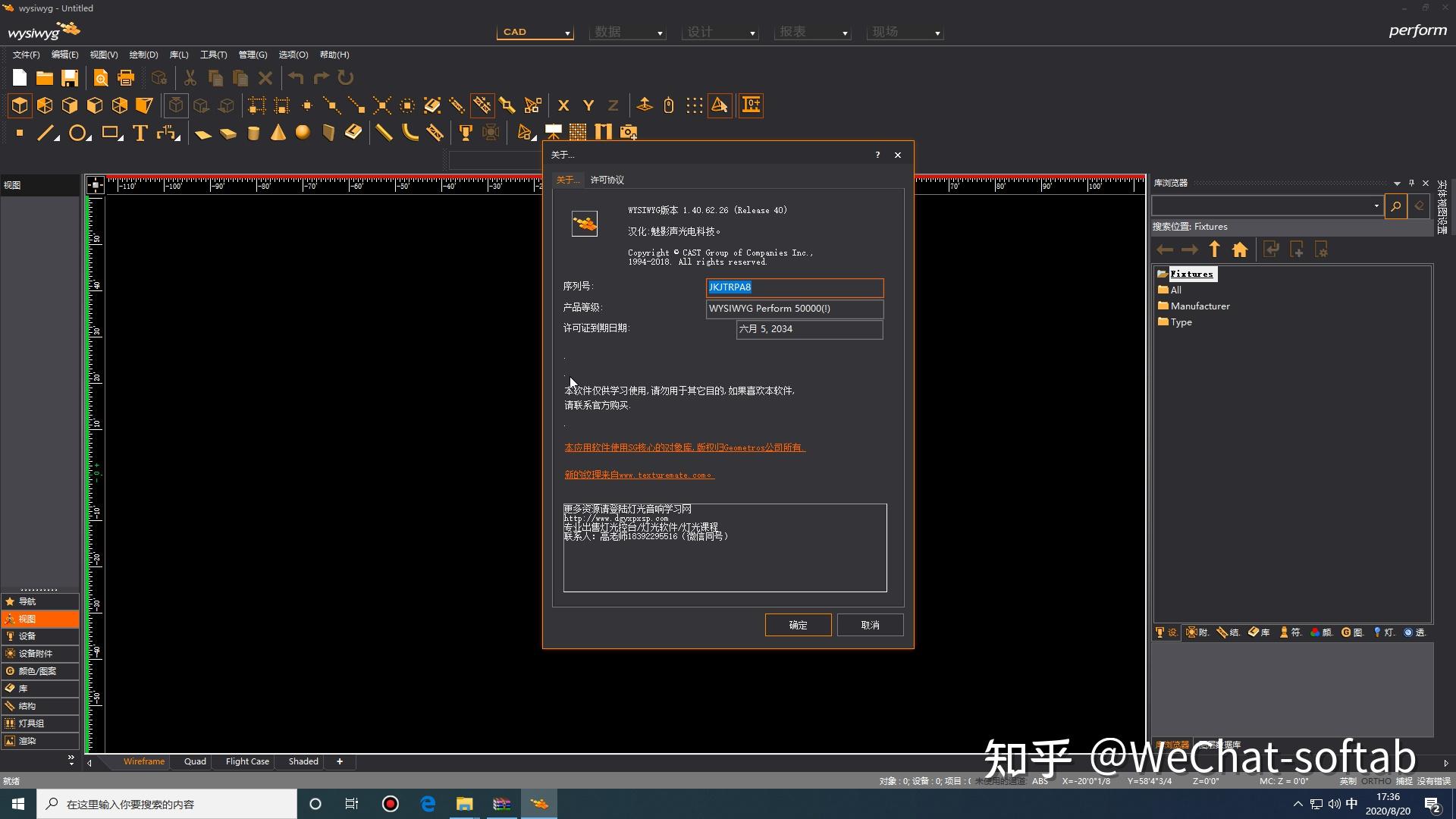Open the search tool in the library browser
Viewport: 1456px width, 819px height.
point(1396,206)
